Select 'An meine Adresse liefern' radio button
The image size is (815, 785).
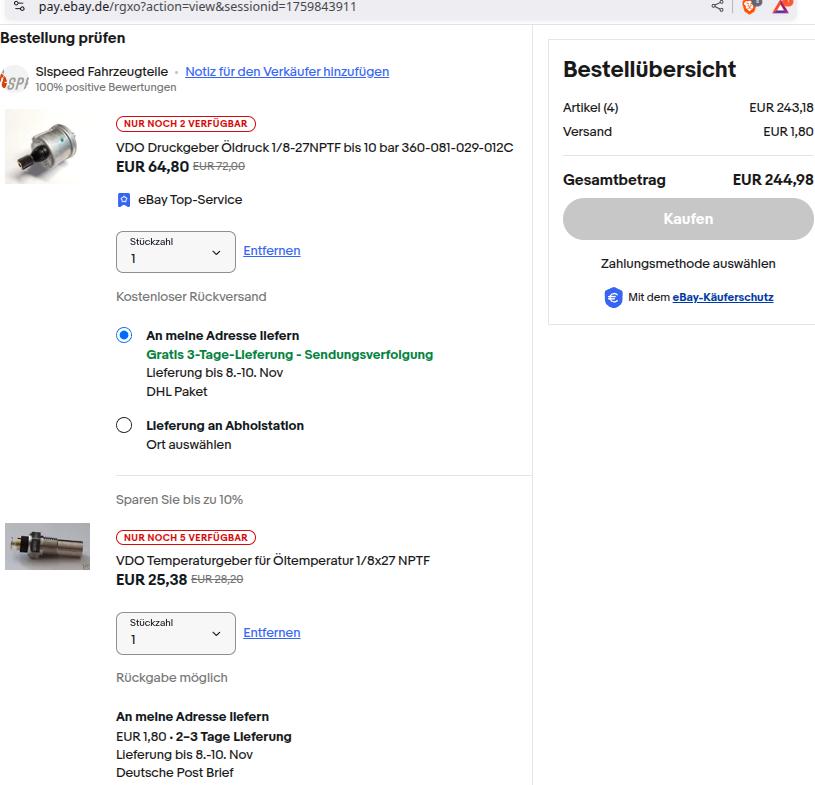pos(124,336)
